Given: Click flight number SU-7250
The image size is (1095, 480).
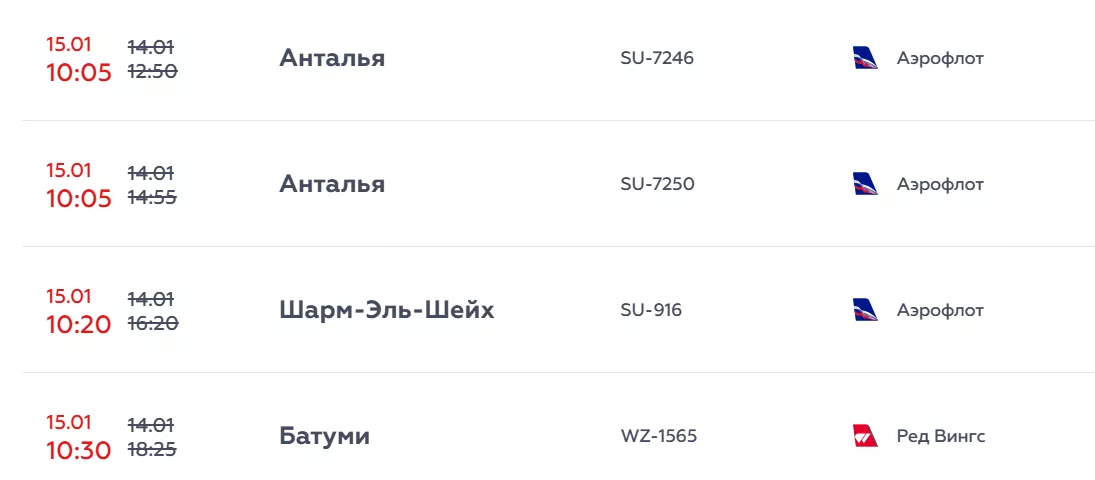Looking at the screenshot, I should click(657, 184).
